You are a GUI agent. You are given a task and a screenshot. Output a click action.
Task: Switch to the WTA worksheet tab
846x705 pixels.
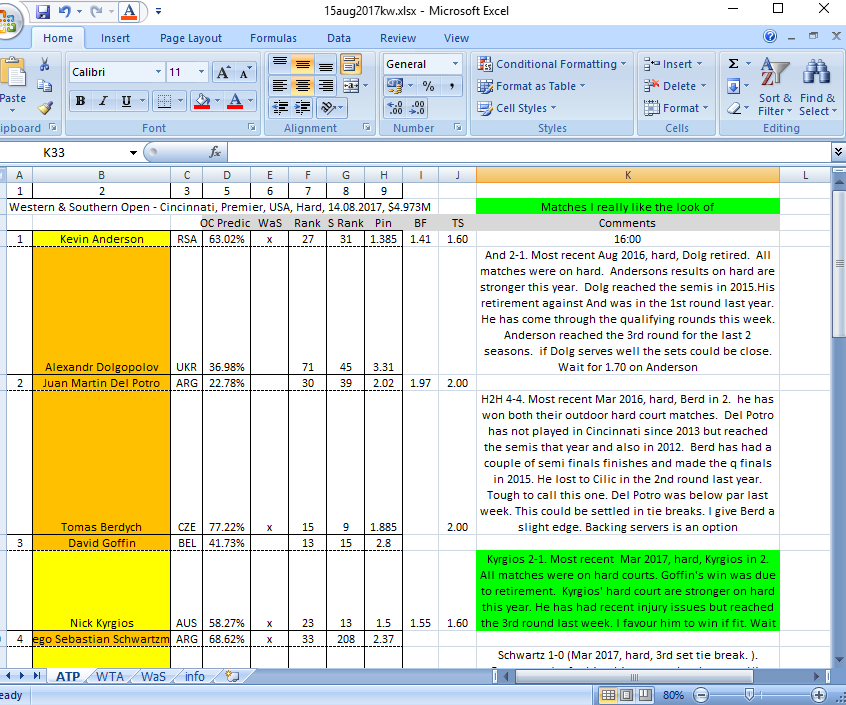pyautogui.click(x=110, y=676)
